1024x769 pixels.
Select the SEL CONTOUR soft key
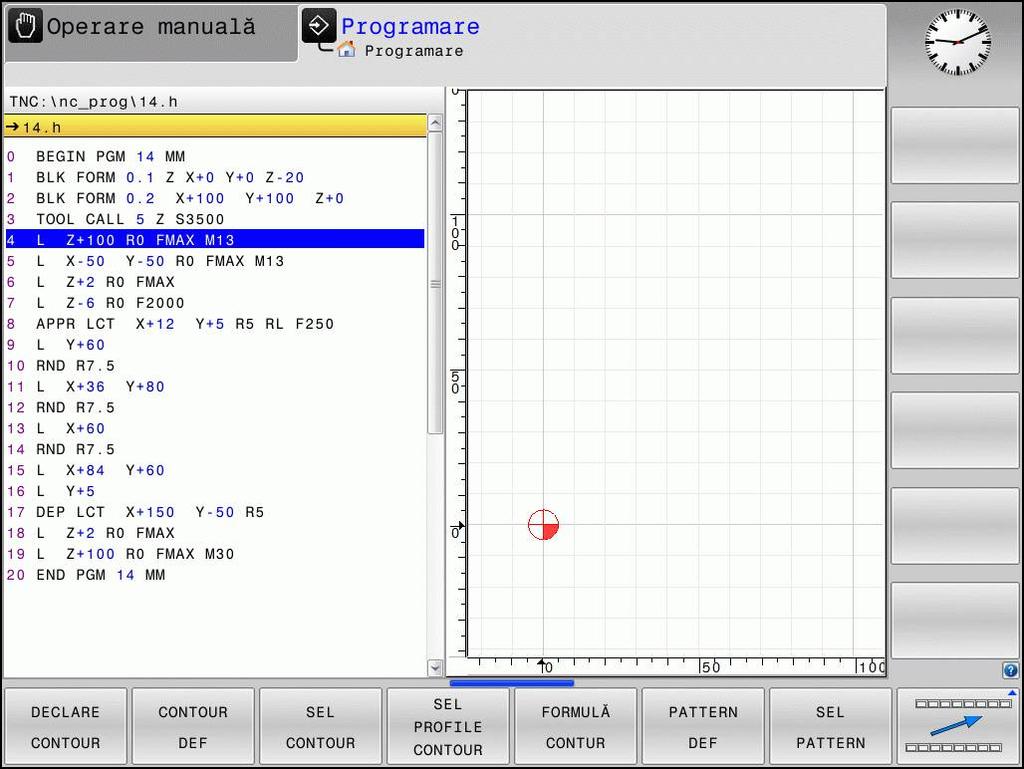[320, 727]
